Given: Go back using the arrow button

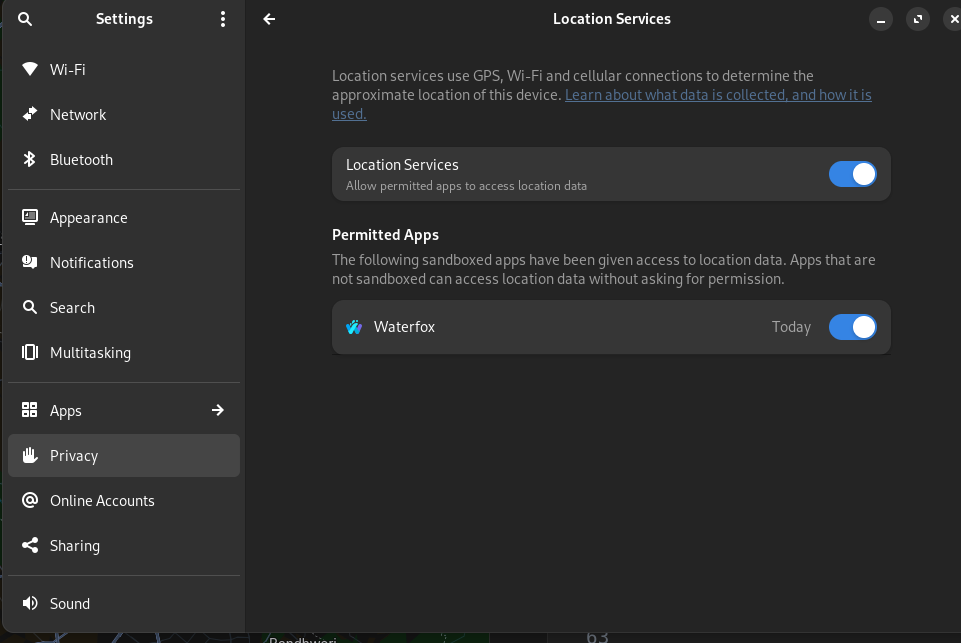Looking at the screenshot, I should (x=269, y=19).
